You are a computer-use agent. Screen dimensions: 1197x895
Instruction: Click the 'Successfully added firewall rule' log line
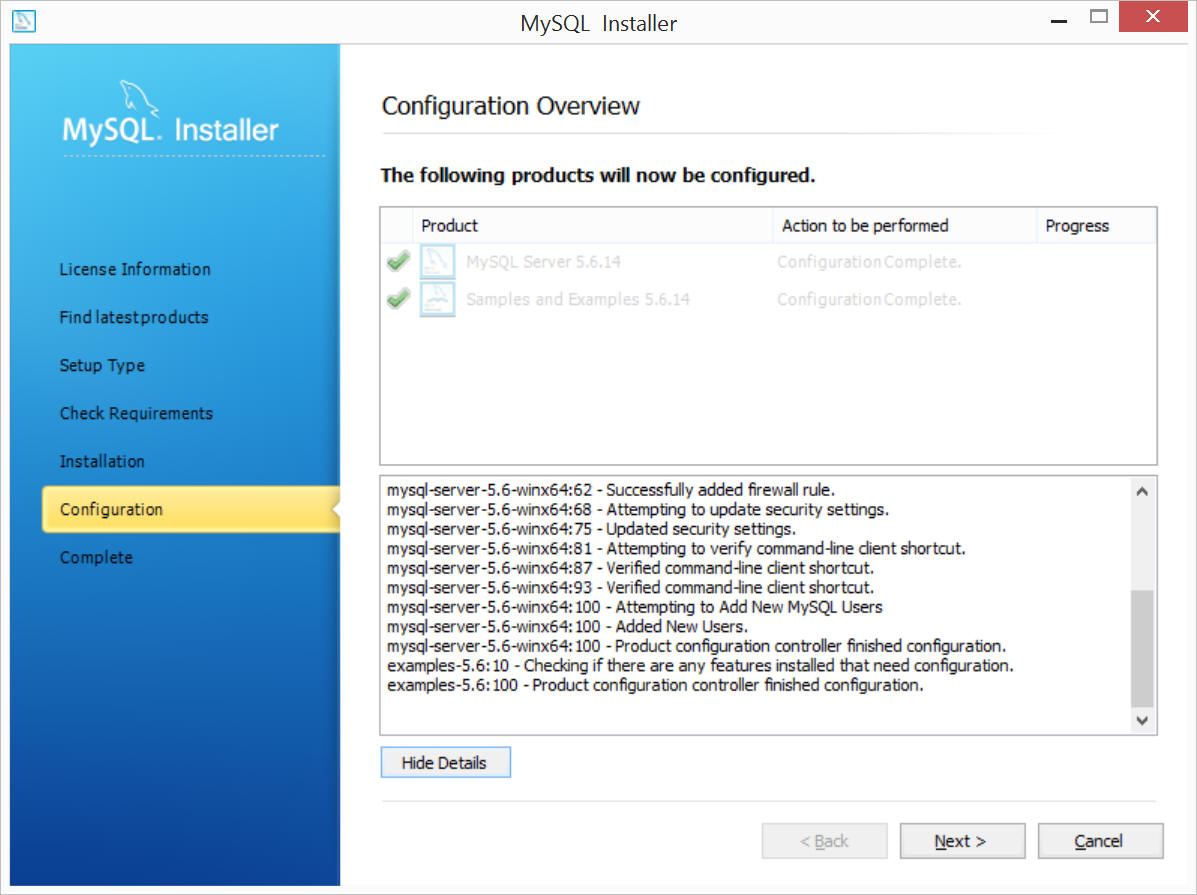611,490
